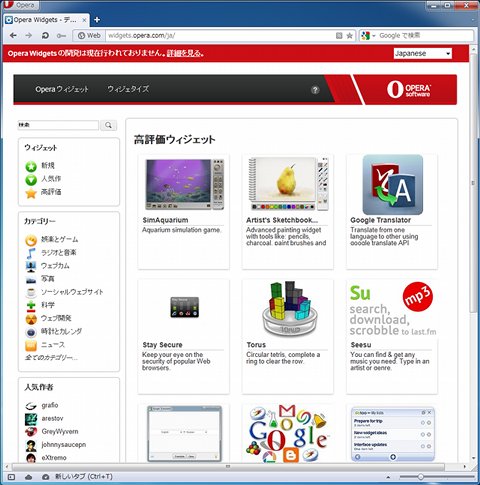Click the browser Back arrow
480x485 pixels.
pos(13,35)
